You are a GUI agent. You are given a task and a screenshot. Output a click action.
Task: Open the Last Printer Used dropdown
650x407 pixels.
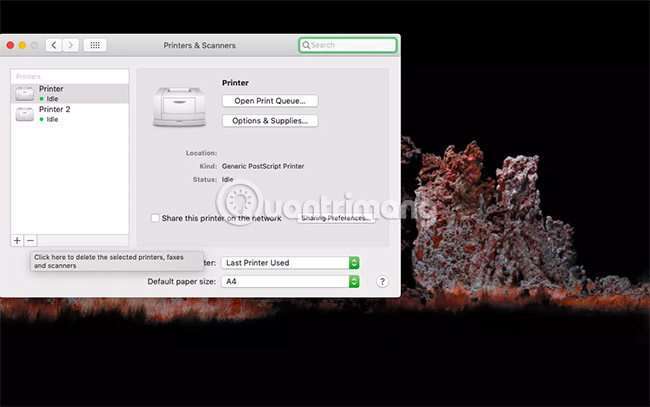coord(290,263)
